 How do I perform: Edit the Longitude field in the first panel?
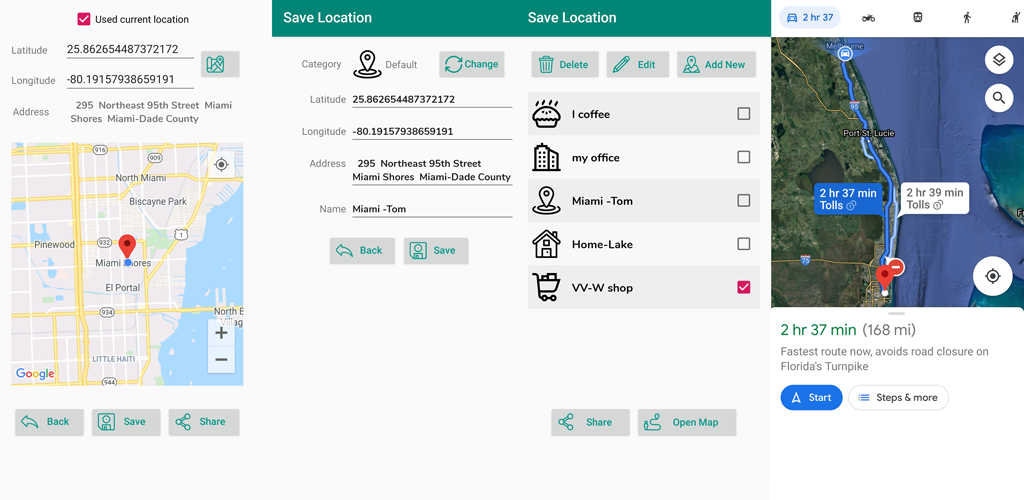130,80
